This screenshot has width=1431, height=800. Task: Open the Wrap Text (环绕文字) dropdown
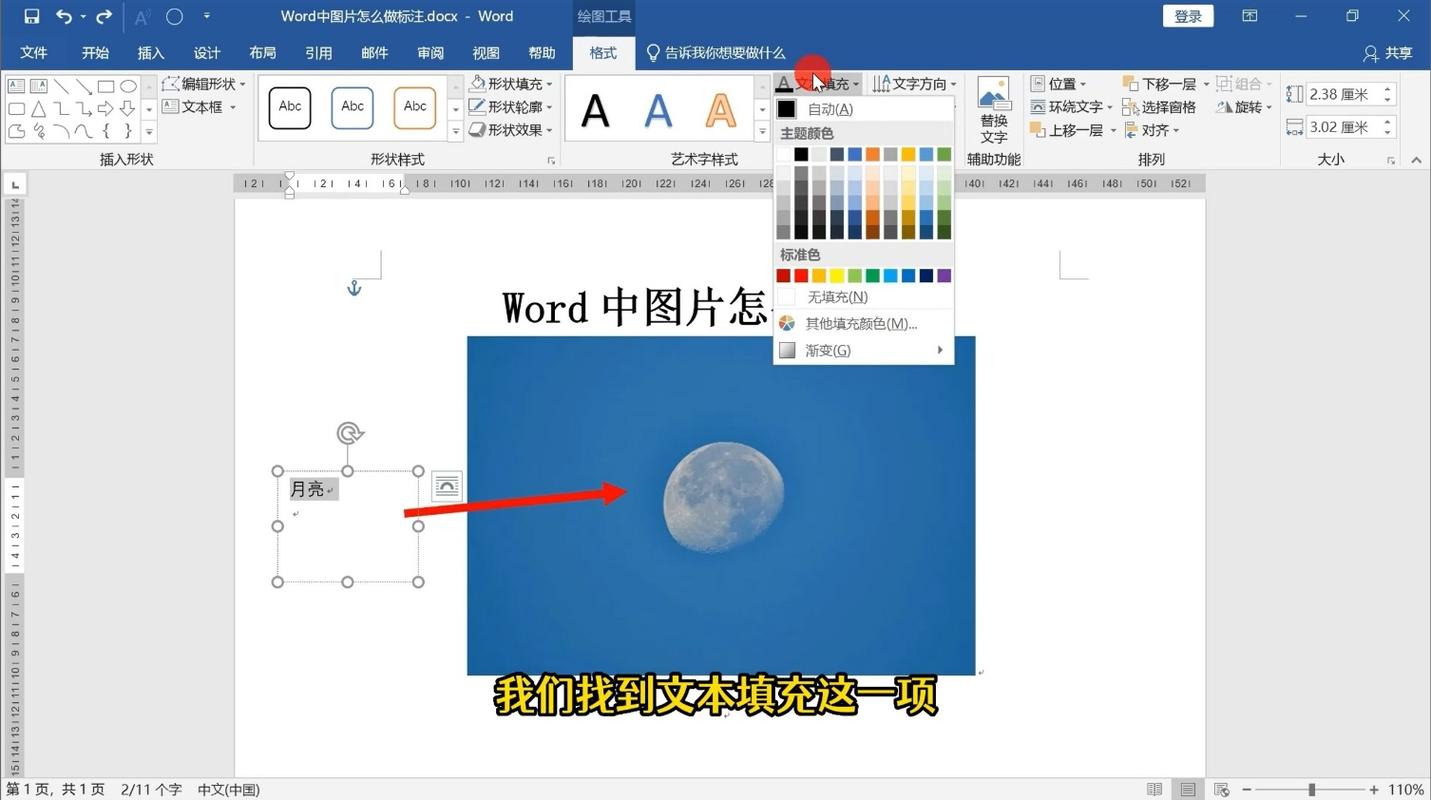(1072, 107)
